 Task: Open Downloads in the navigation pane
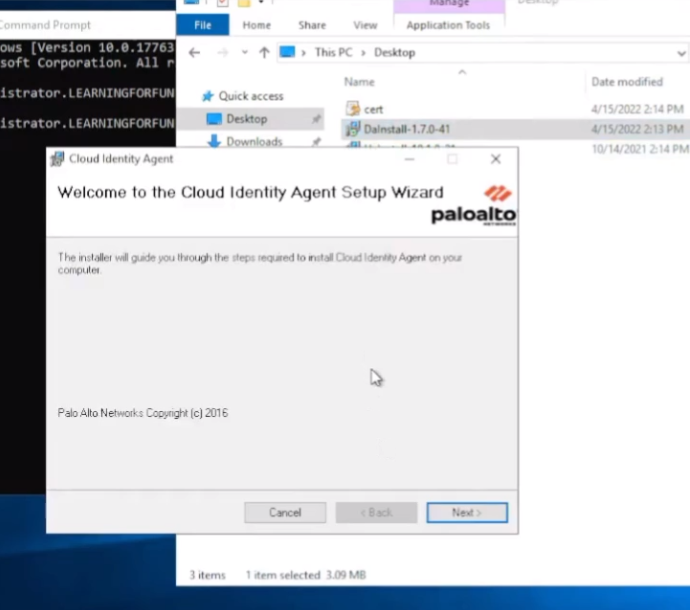coord(254,142)
